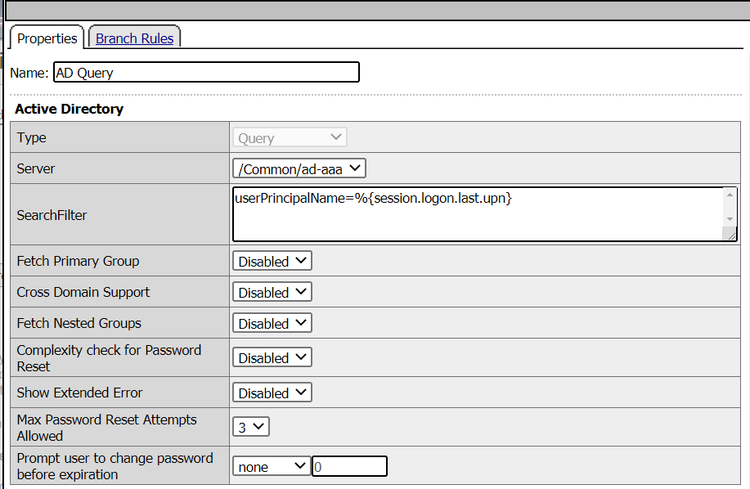Open Max Password Reset Attempts dropdown

[251, 427]
